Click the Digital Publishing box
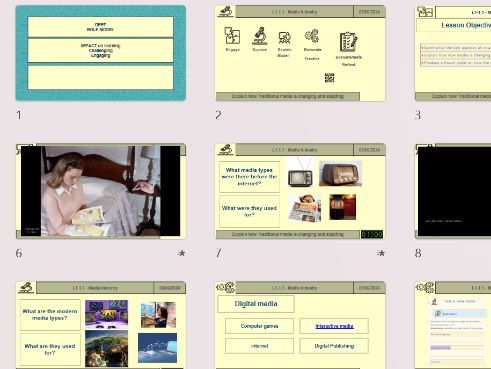Screen dimensions: 491x369 (334, 346)
